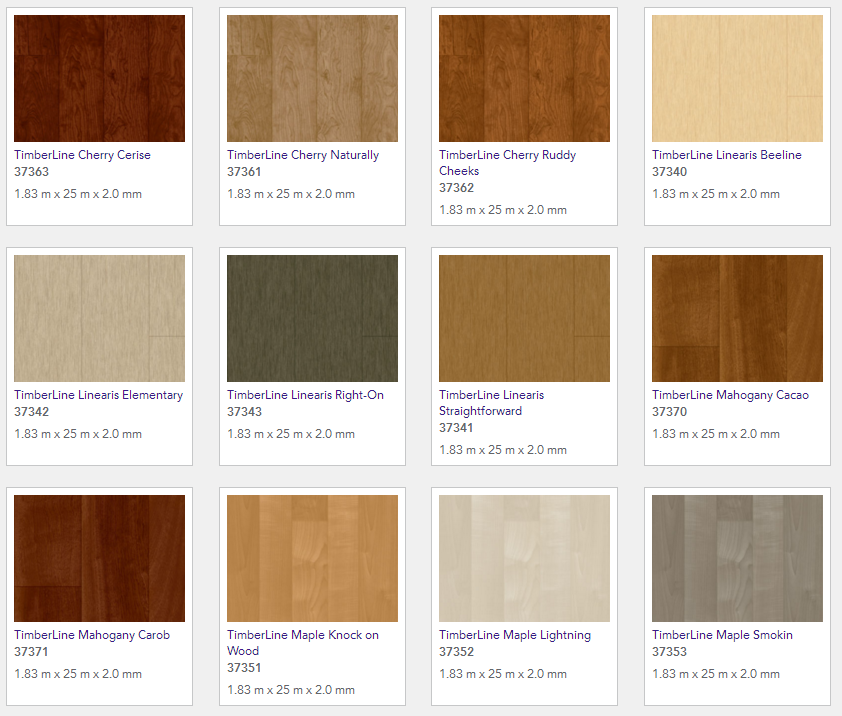This screenshot has width=842, height=716.
Task: Select the Linearis Straightforward swatch image
Action: coord(524,318)
